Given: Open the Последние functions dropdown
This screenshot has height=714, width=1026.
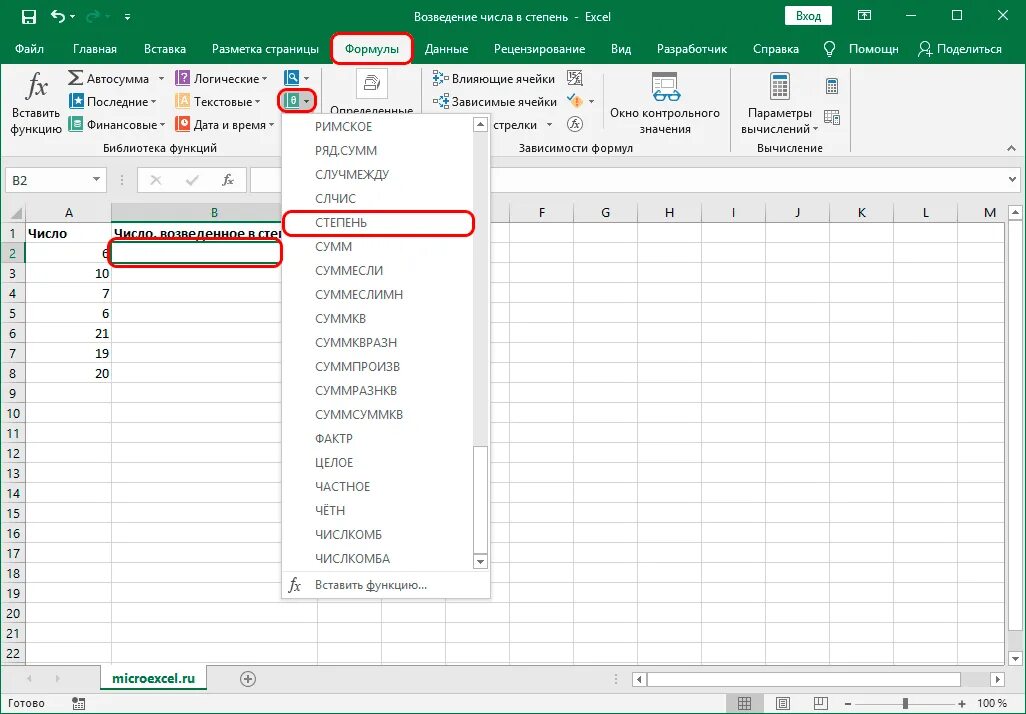Looking at the screenshot, I should pyautogui.click(x=113, y=101).
